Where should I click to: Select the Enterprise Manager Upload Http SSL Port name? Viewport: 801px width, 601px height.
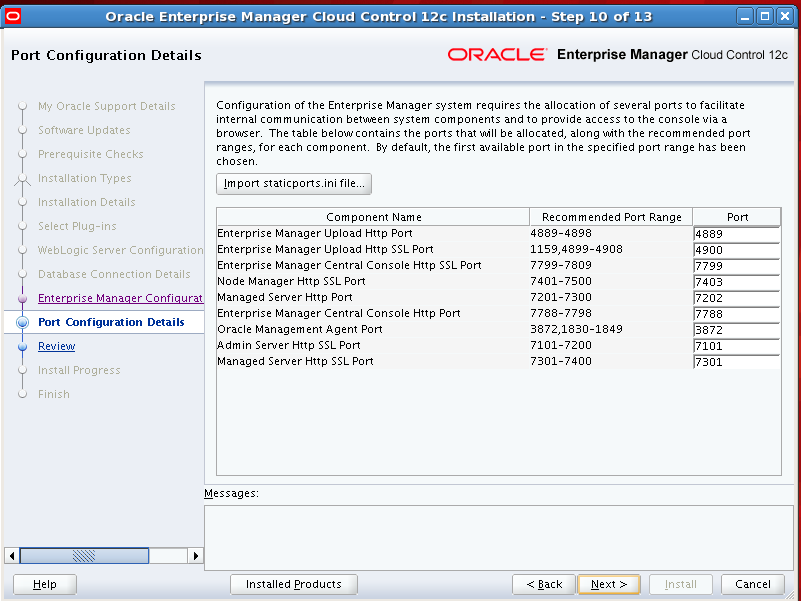(325, 249)
